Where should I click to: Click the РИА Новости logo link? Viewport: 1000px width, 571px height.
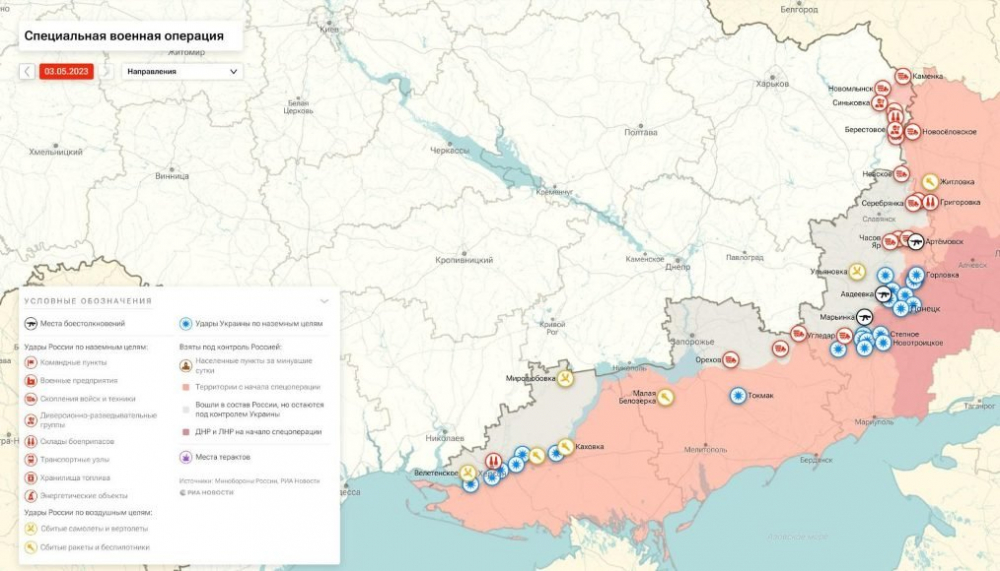click(209, 493)
